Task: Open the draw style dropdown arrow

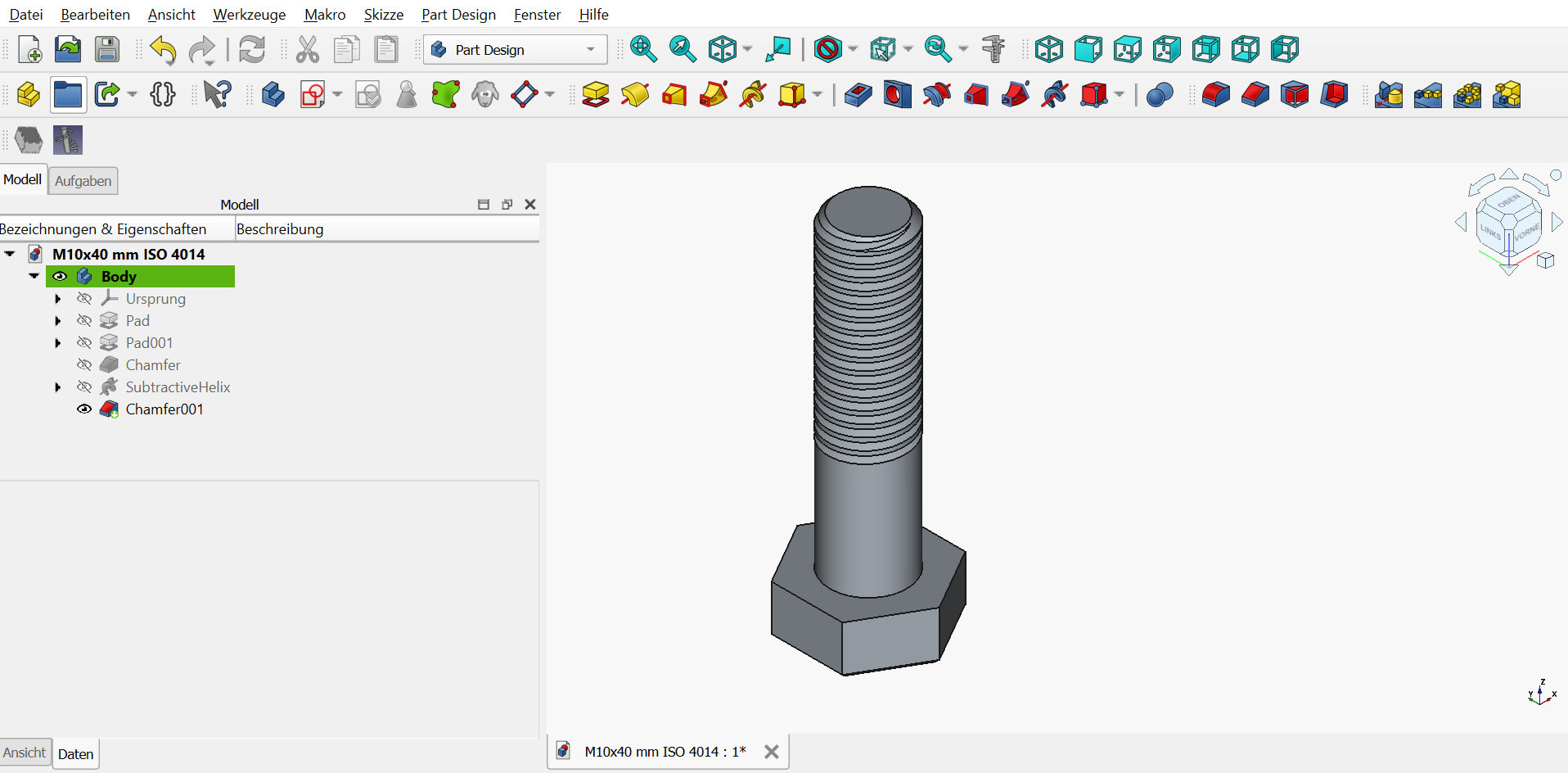Action: (853, 50)
